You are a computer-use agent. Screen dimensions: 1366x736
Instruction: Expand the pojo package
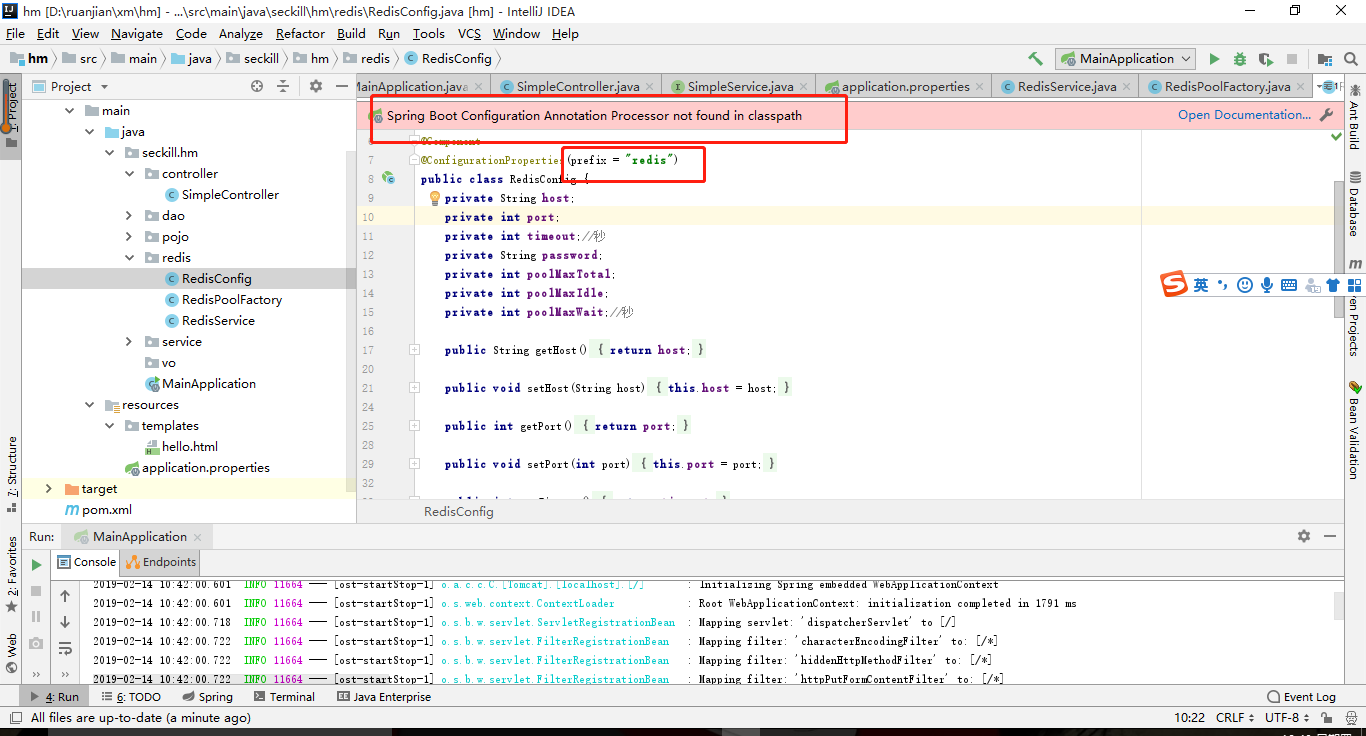point(130,237)
